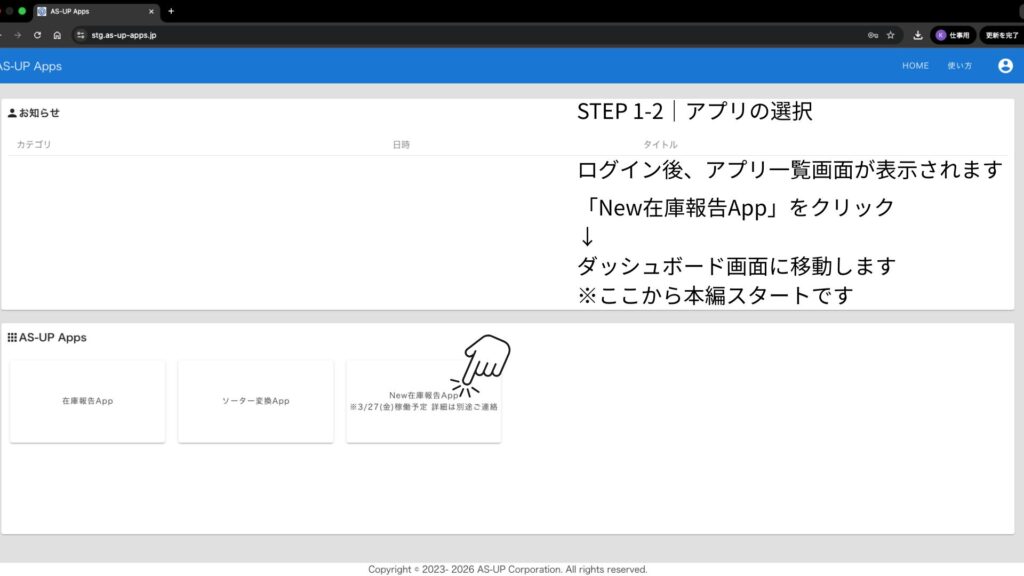The image size is (1024, 576).
Task: Close the AS-UP Apps browser tab
Action: [151, 11]
